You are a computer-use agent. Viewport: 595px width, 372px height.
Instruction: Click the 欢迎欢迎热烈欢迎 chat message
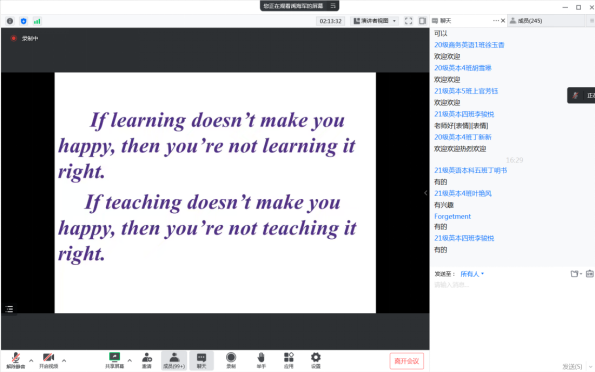click(460, 148)
